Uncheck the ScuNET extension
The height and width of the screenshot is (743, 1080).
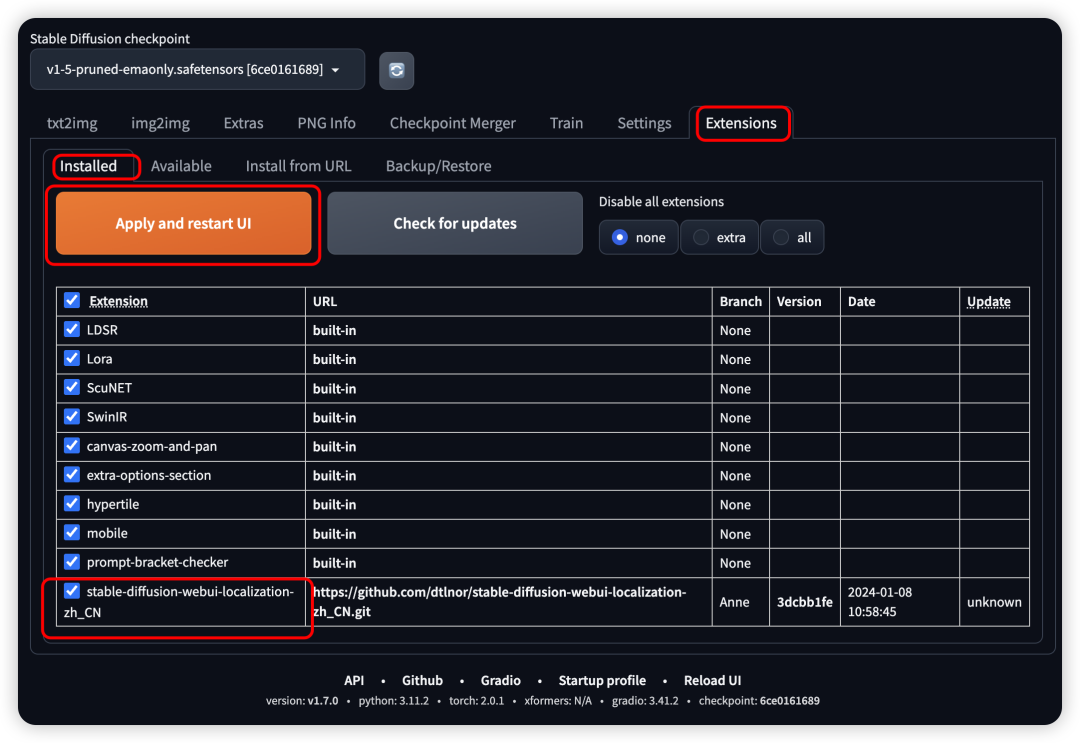[x=72, y=387]
